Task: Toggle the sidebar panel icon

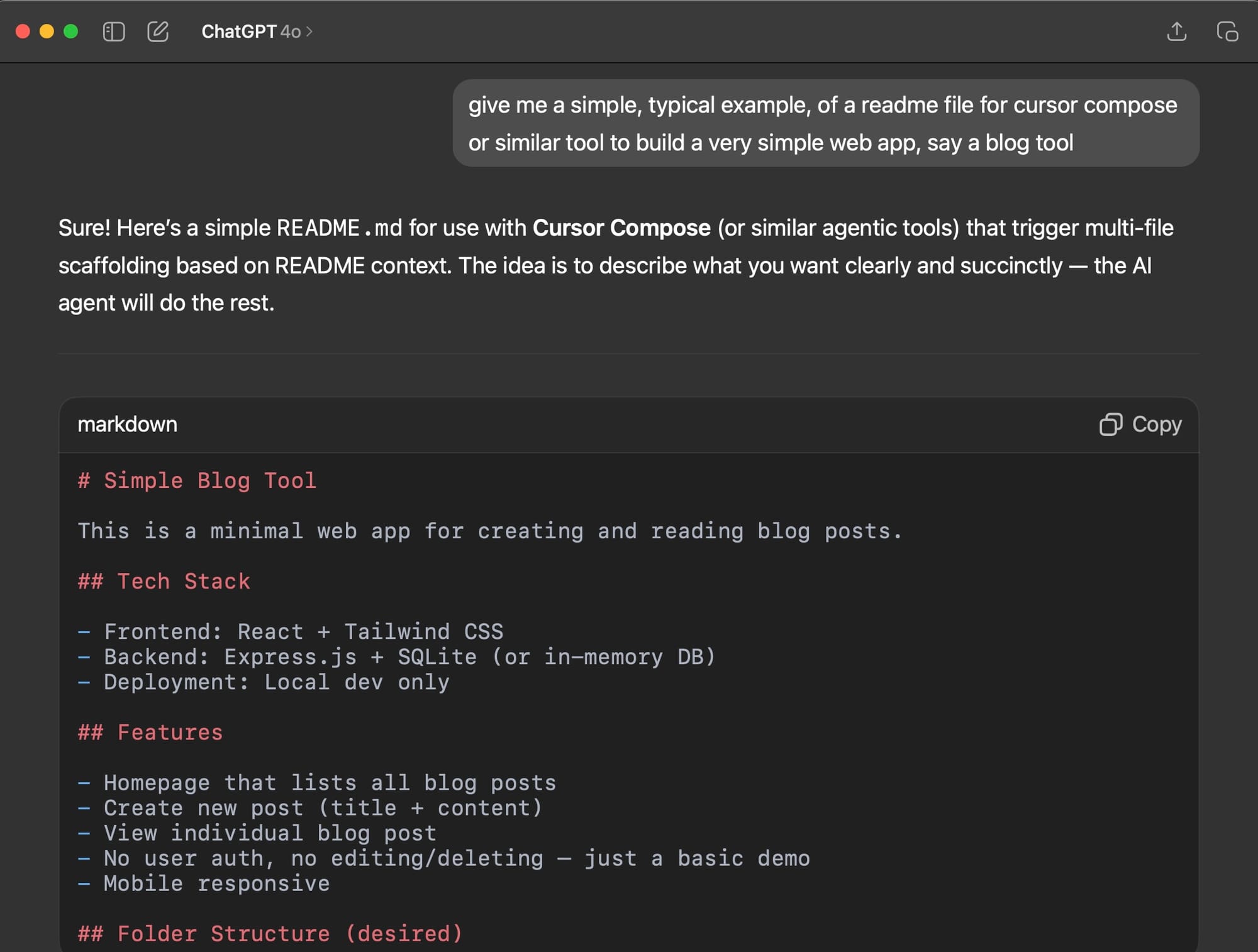Action: click(114, 31)
